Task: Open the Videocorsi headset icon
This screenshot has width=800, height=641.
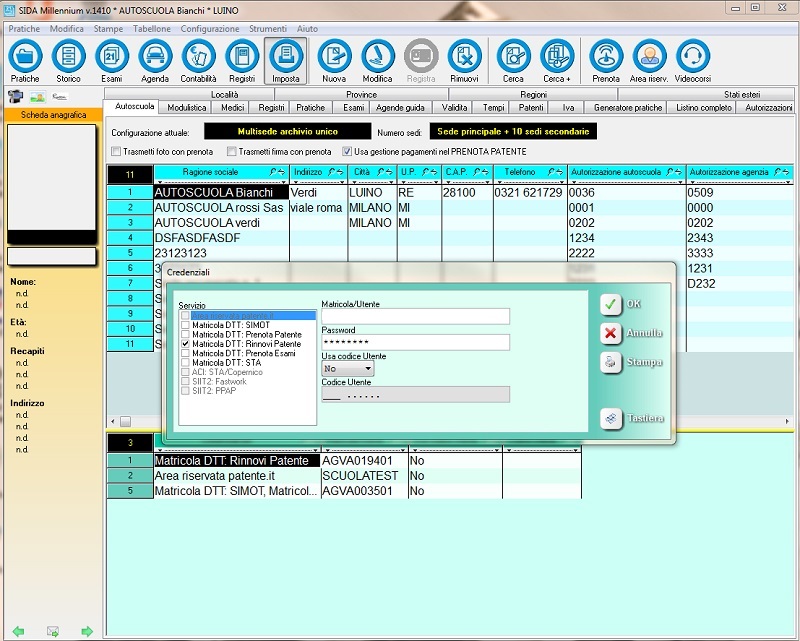Action: [692, 58]
